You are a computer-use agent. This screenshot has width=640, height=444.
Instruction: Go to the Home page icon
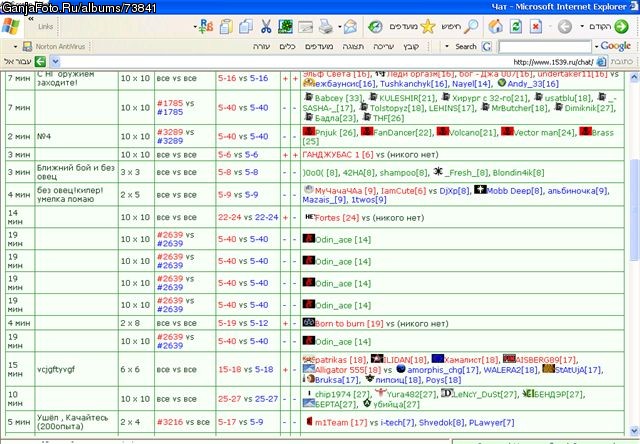(x=496, y=27)
